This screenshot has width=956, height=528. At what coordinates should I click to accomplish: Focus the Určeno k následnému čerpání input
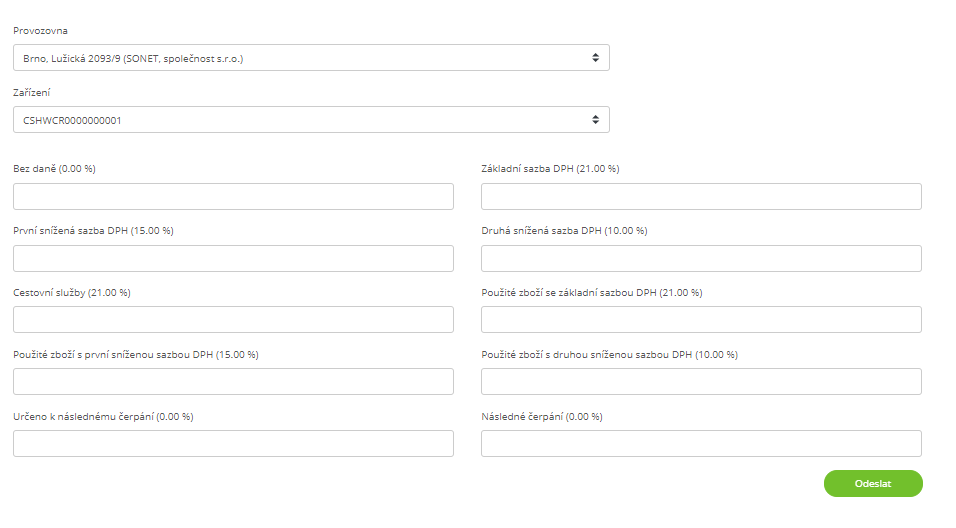pyautogui.click(x=234, y=444)
